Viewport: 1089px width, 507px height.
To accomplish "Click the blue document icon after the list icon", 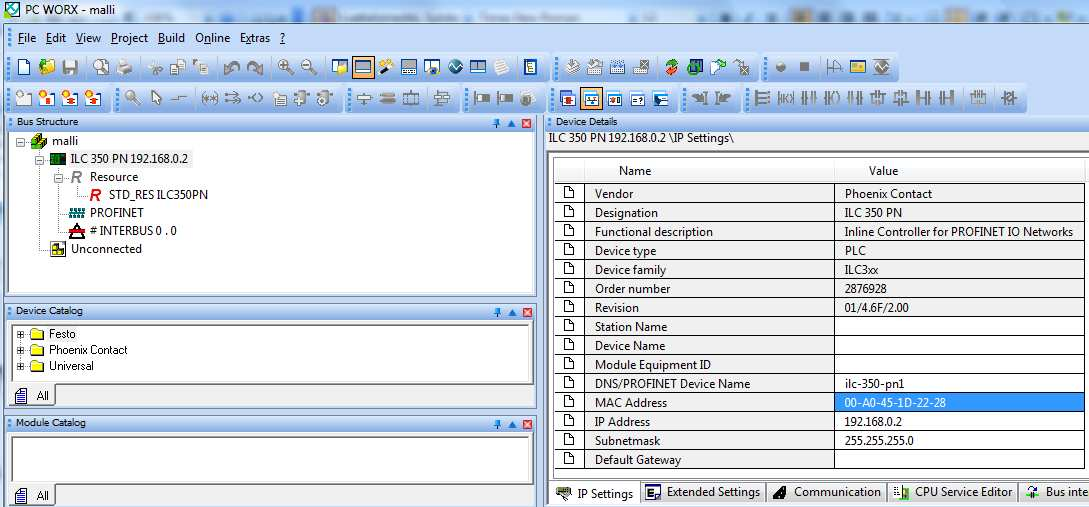I will coord(531,67).
